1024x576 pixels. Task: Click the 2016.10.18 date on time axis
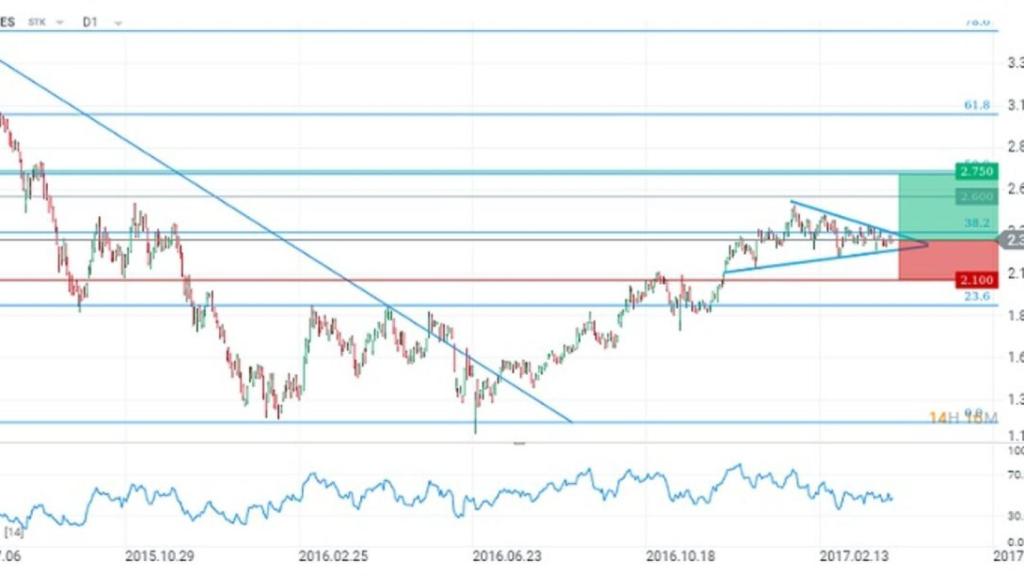point(680,554)
